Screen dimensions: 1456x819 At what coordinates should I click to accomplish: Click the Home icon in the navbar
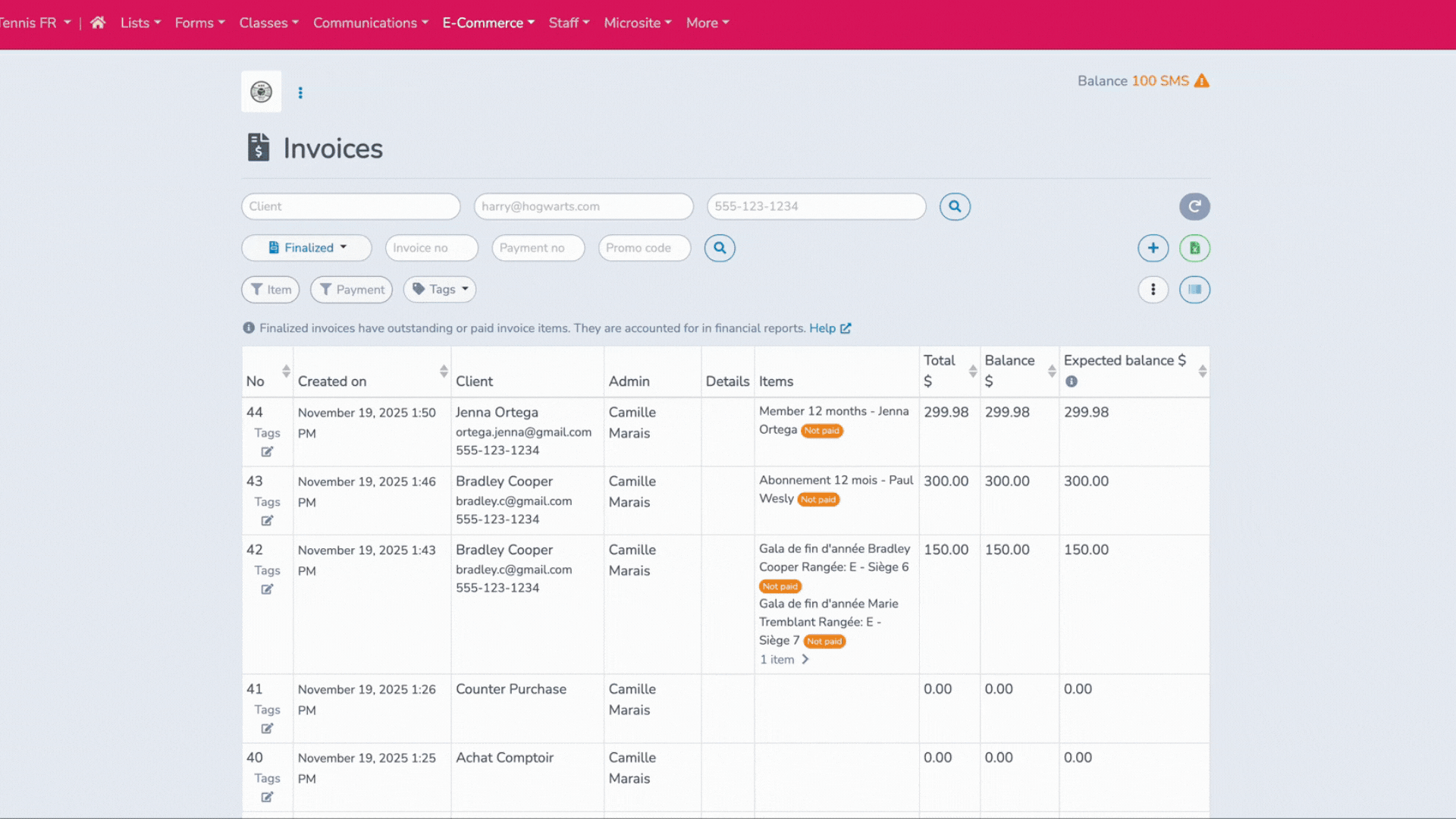pos(97,23)
